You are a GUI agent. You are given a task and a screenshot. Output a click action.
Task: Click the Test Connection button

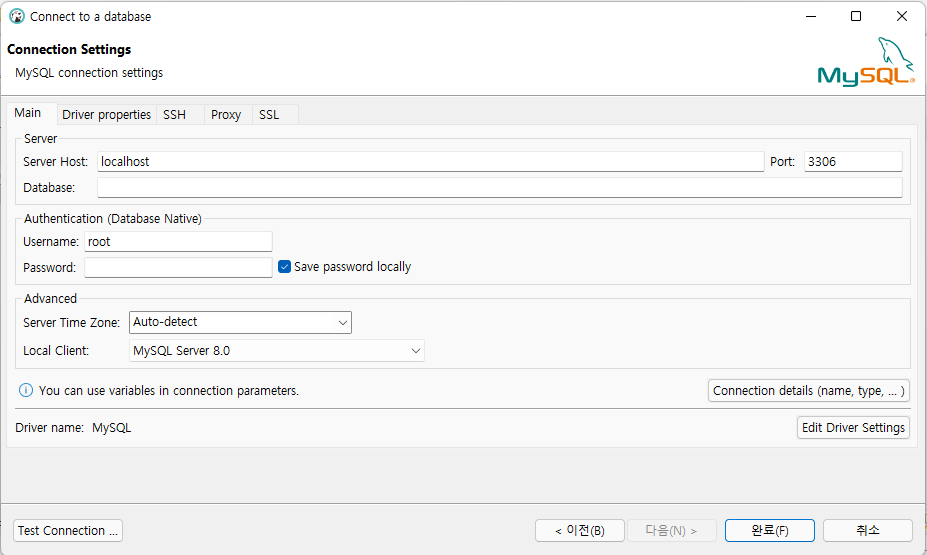click(x=68, y=530)
